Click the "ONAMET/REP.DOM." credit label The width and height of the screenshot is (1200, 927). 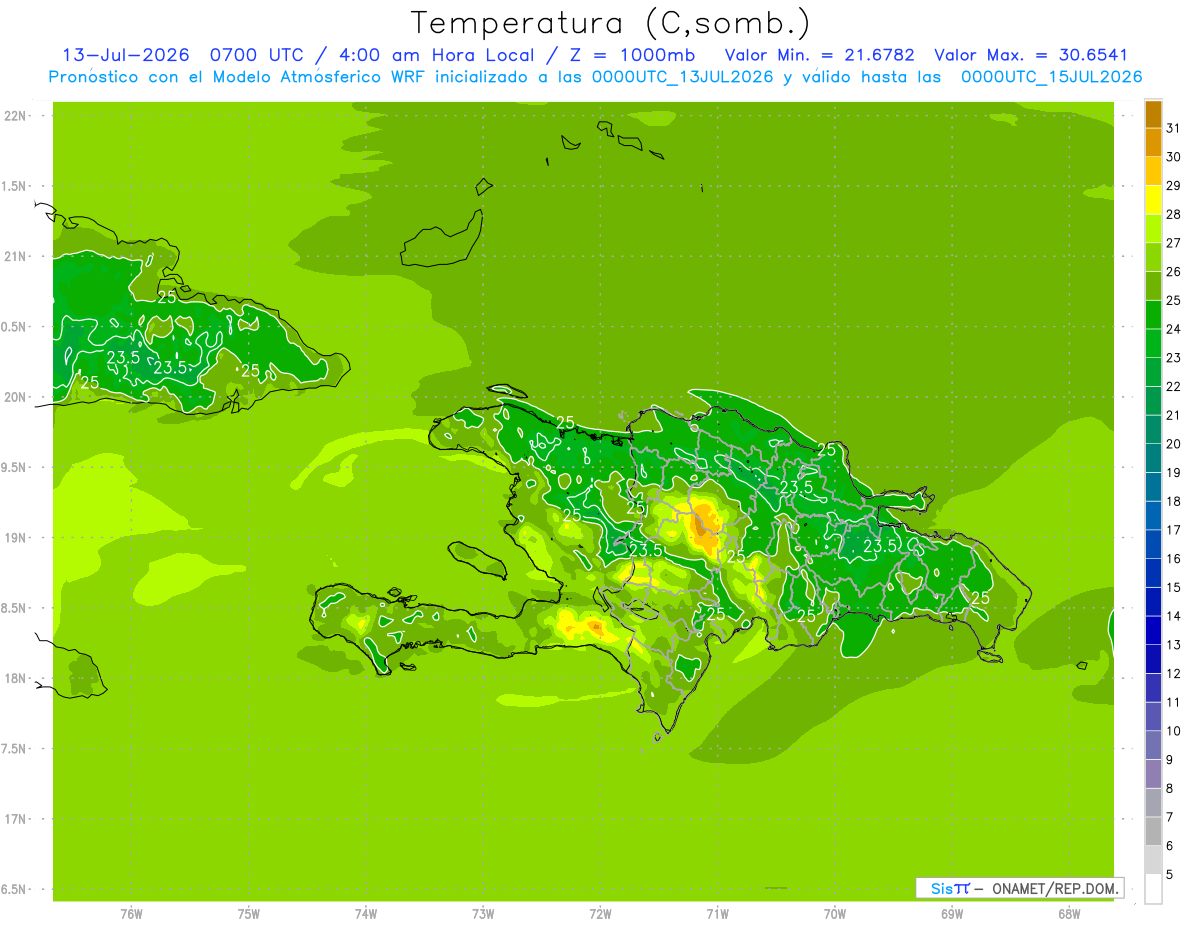coord(1054,888)
